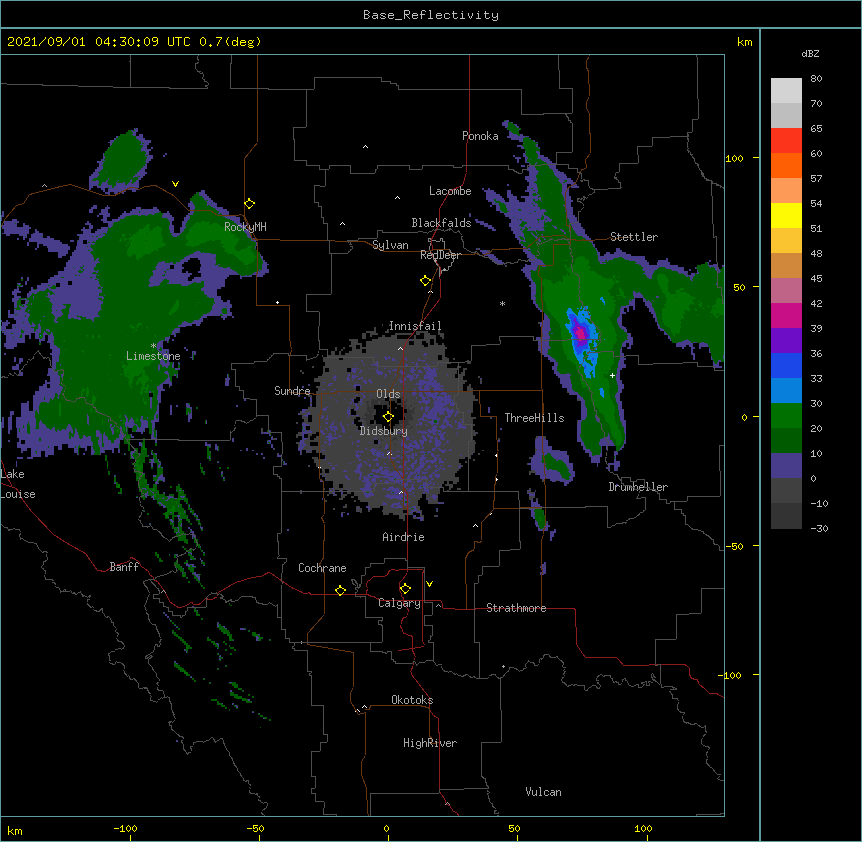Click the magenta storm core southwest of Stettler

click(x=580, y=333)
